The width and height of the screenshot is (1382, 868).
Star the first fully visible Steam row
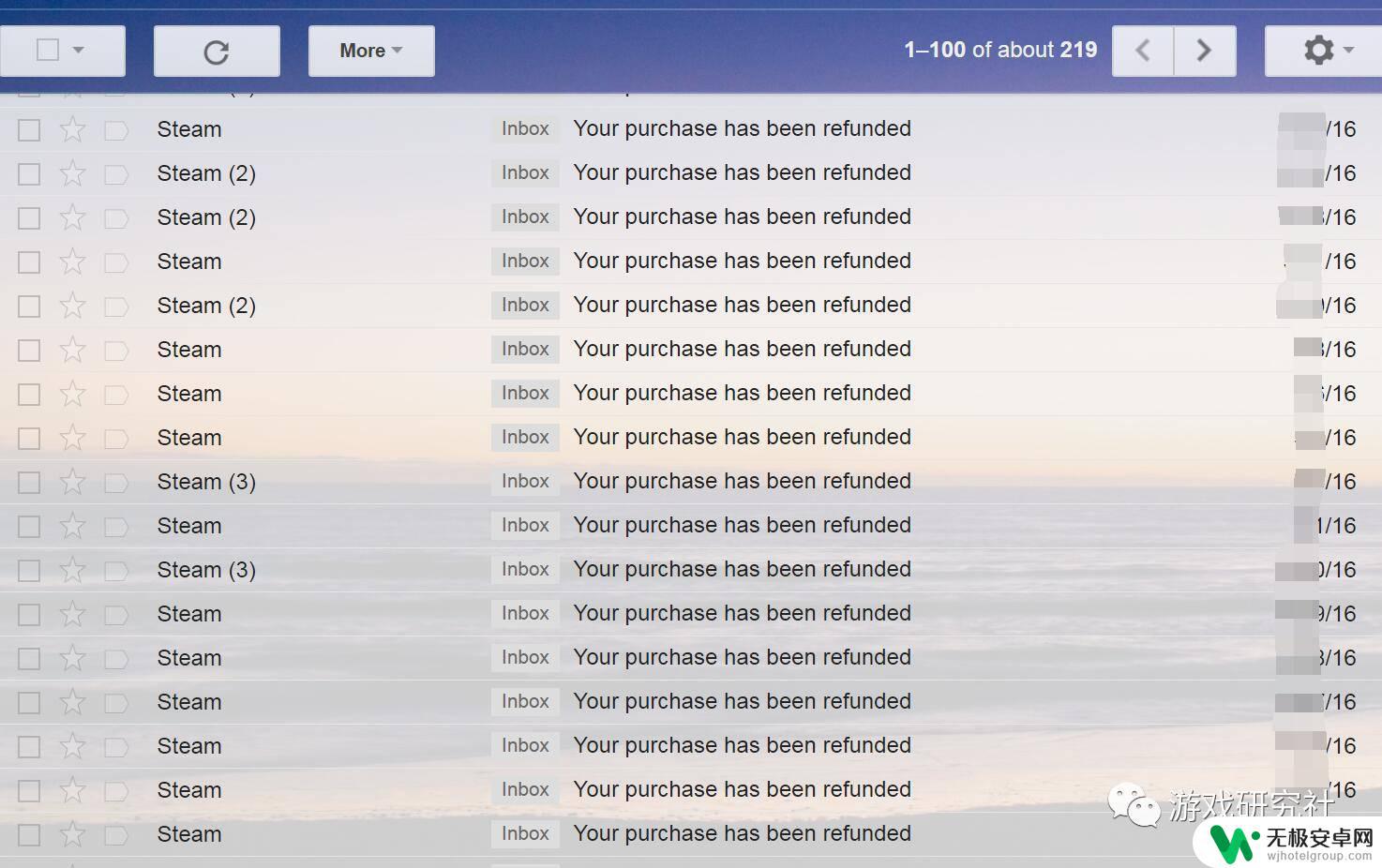pyautogui.click(x=72, y=129)
